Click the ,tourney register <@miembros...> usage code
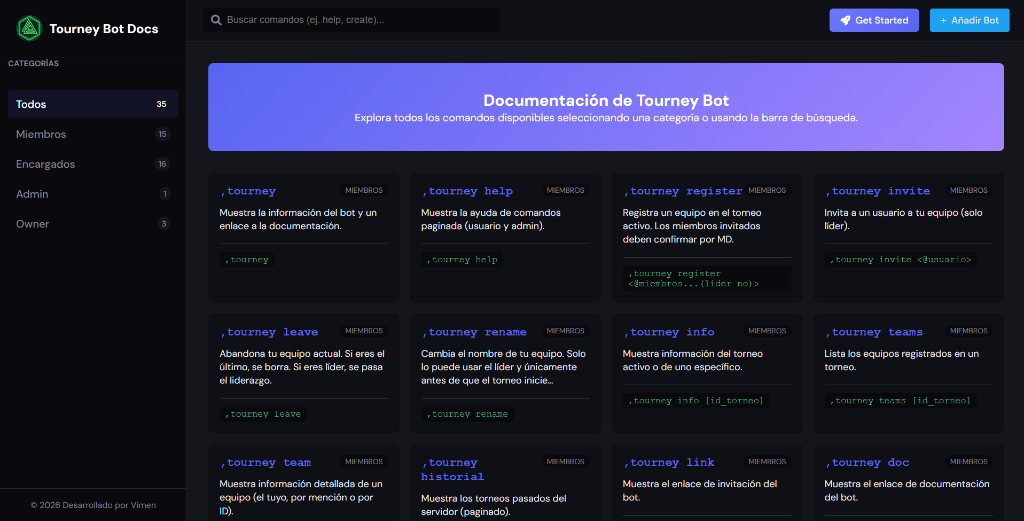 pos(707,279)
